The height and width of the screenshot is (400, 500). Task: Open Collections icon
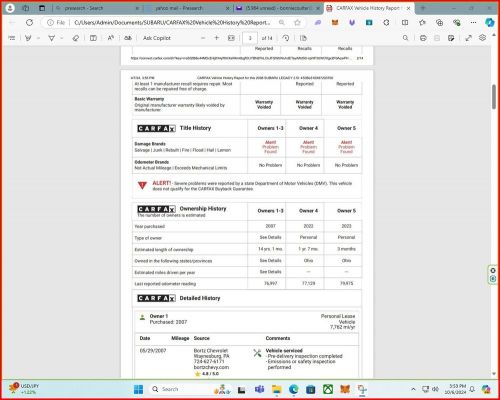click(x=439, y=22)
